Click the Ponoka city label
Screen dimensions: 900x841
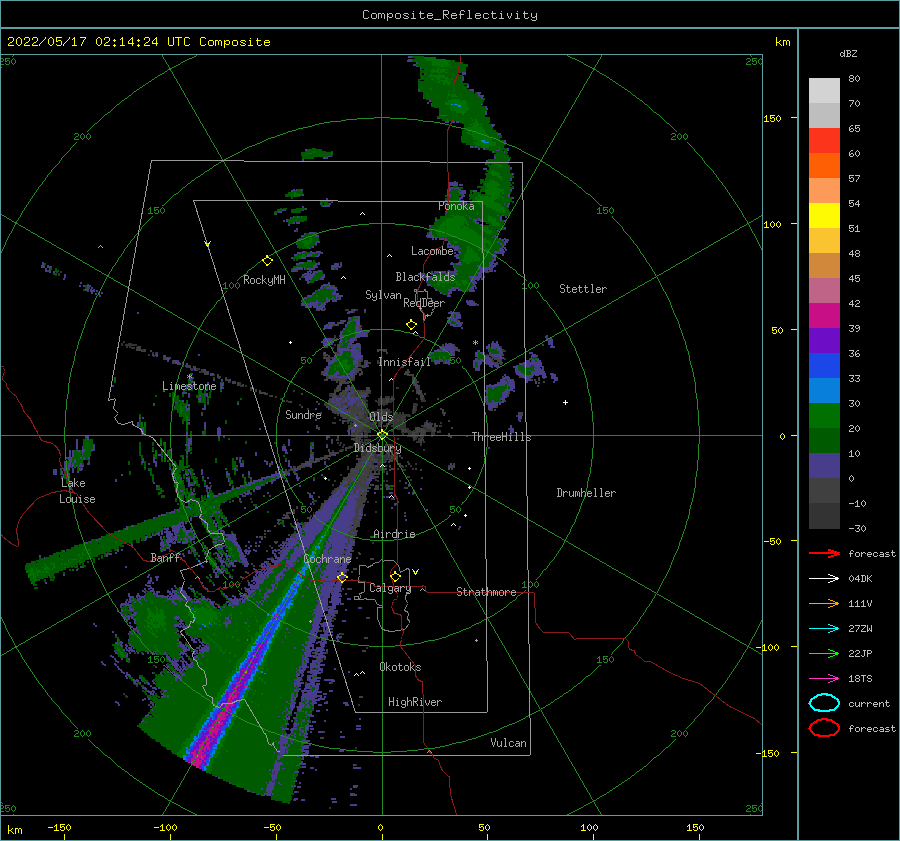[456, 206]
